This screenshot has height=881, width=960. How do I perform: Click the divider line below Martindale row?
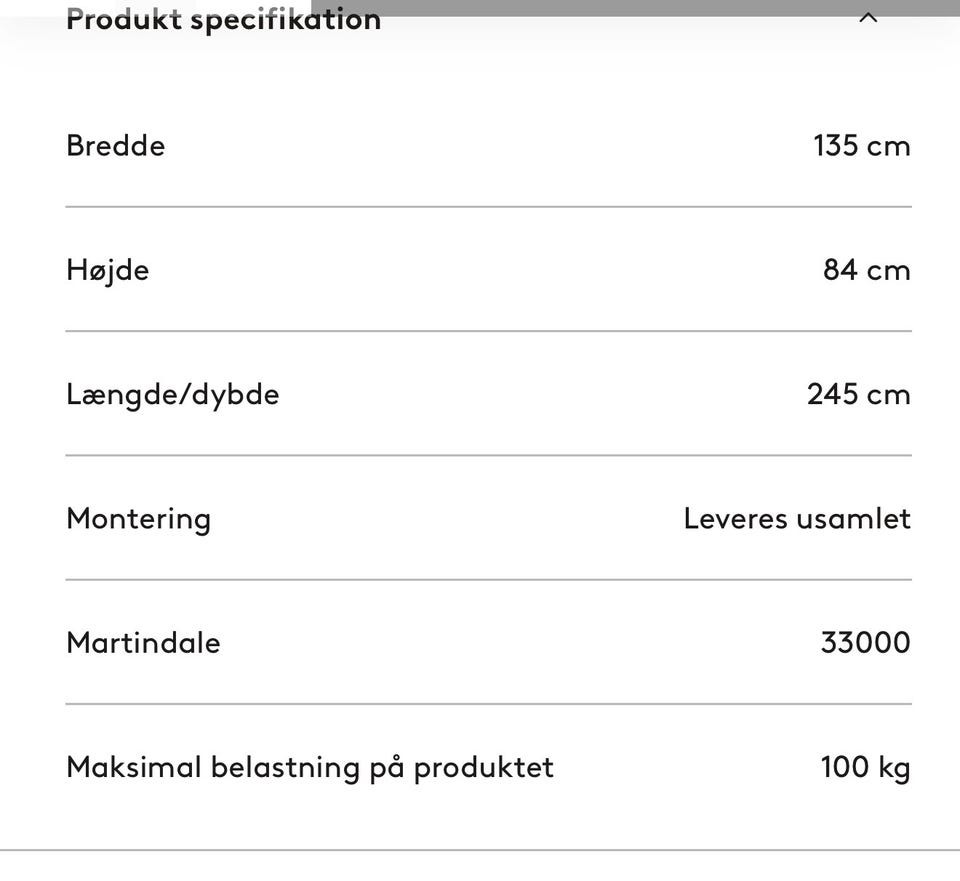[489, 704]
